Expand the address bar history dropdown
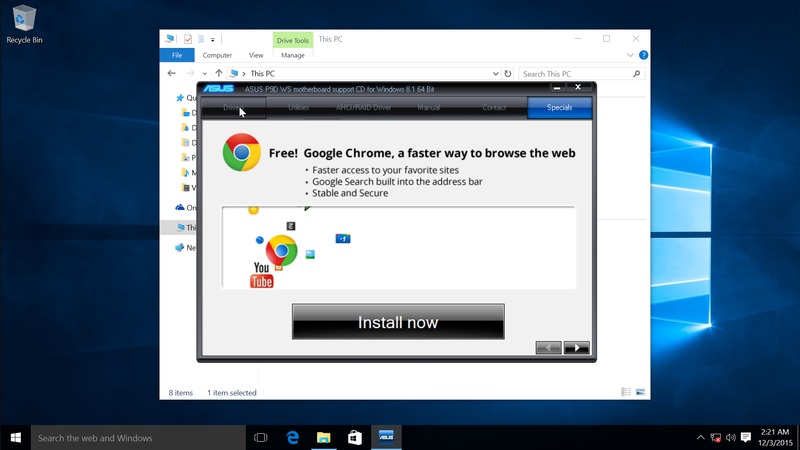 (x=495, y=74)
